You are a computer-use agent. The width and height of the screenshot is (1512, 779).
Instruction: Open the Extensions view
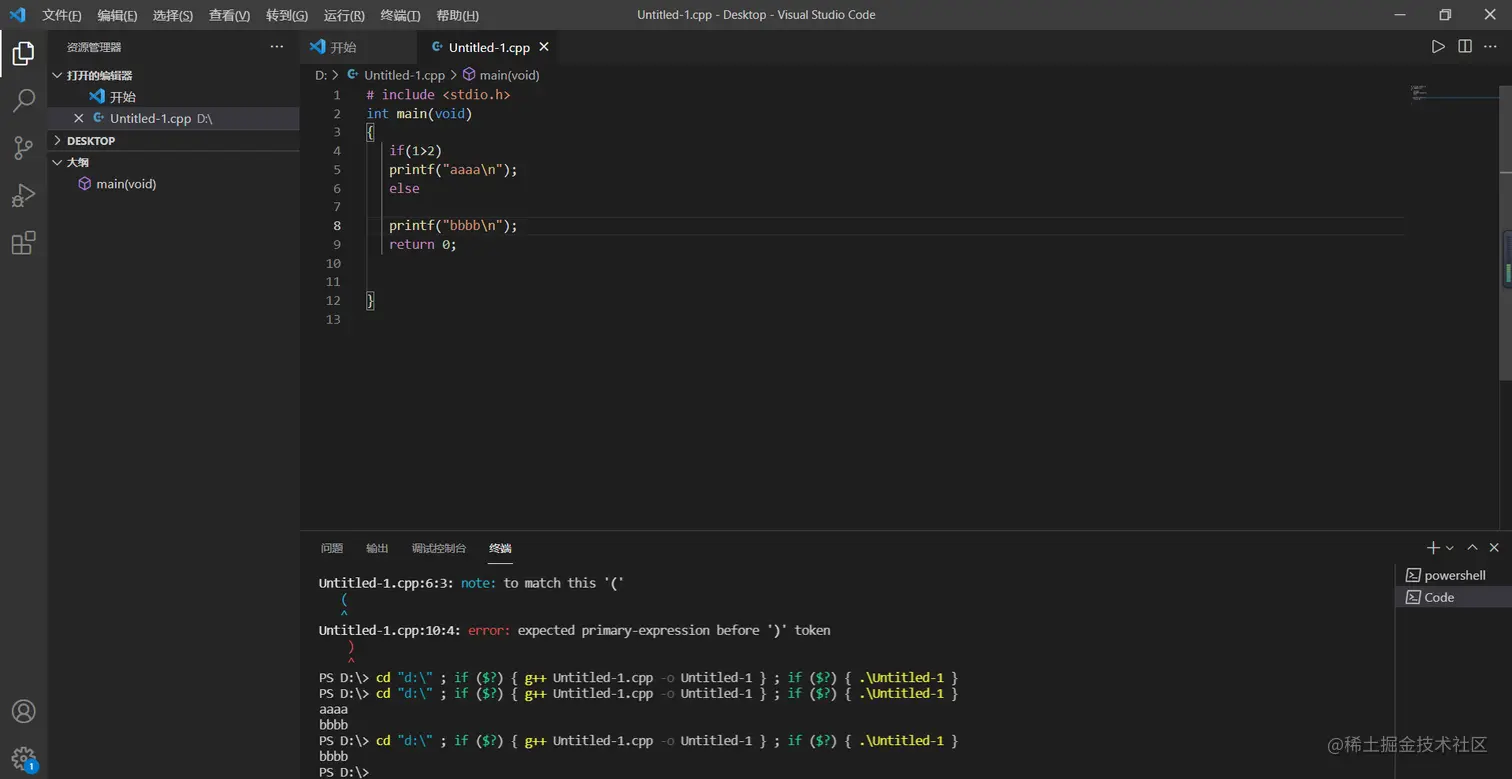point(23,243)
